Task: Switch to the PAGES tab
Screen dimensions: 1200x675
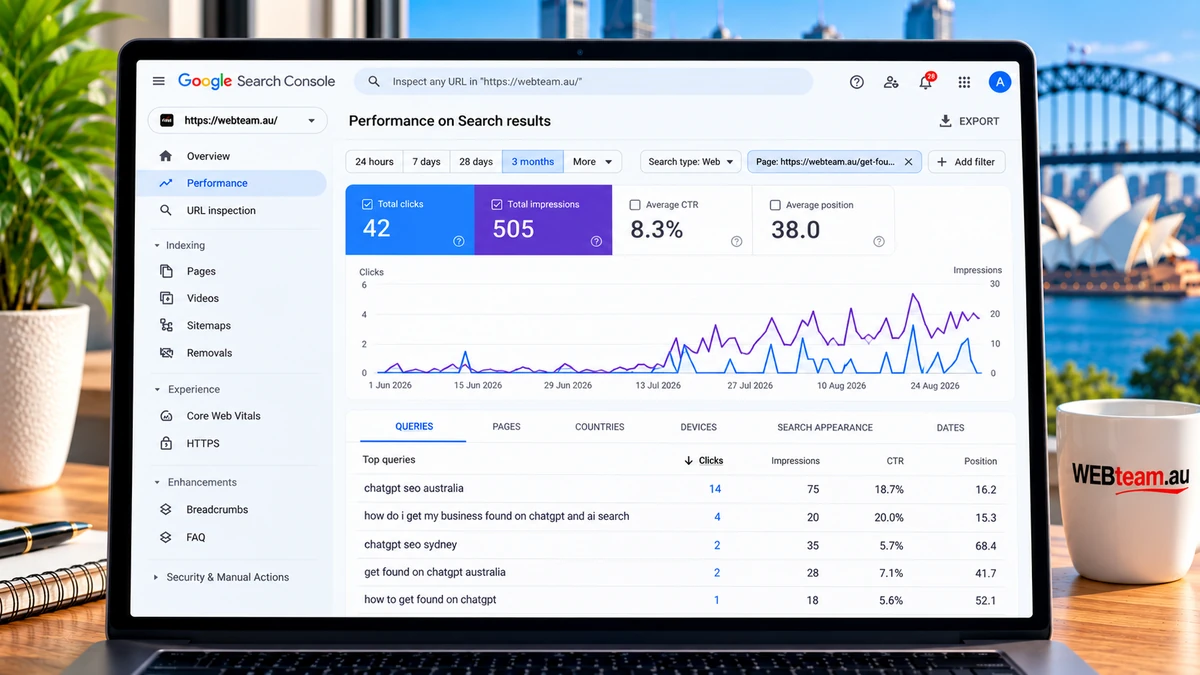Action: [x=506, y=427]
